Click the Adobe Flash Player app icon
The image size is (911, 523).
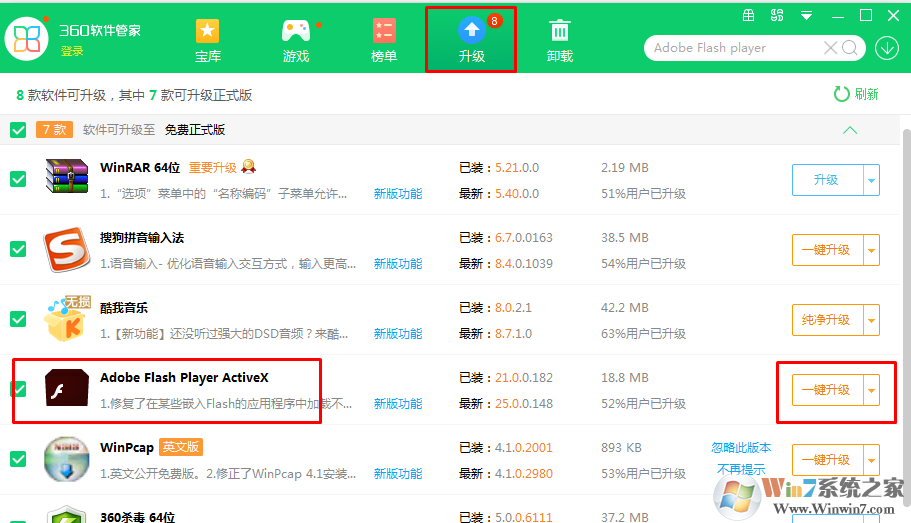pyautogui.click(x=67, y=388)
